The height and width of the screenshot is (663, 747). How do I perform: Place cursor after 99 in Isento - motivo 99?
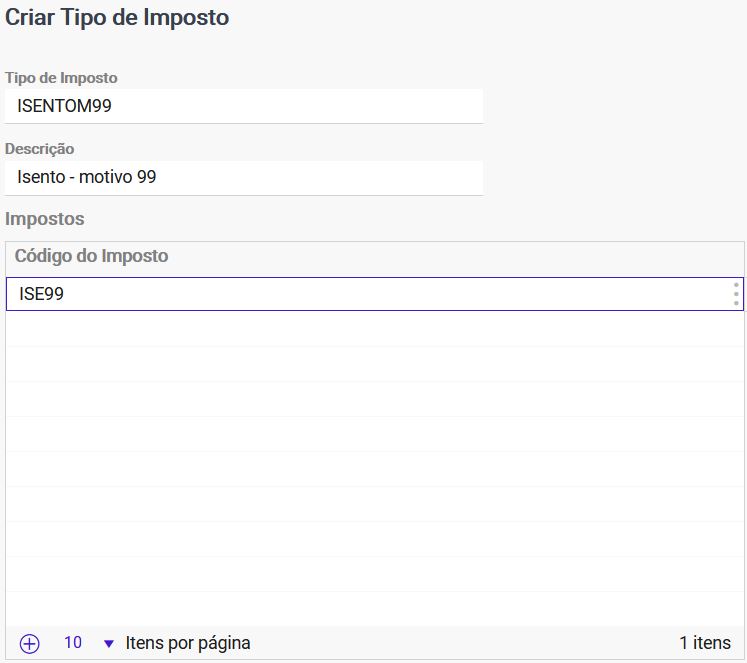[x=158, y=177]
